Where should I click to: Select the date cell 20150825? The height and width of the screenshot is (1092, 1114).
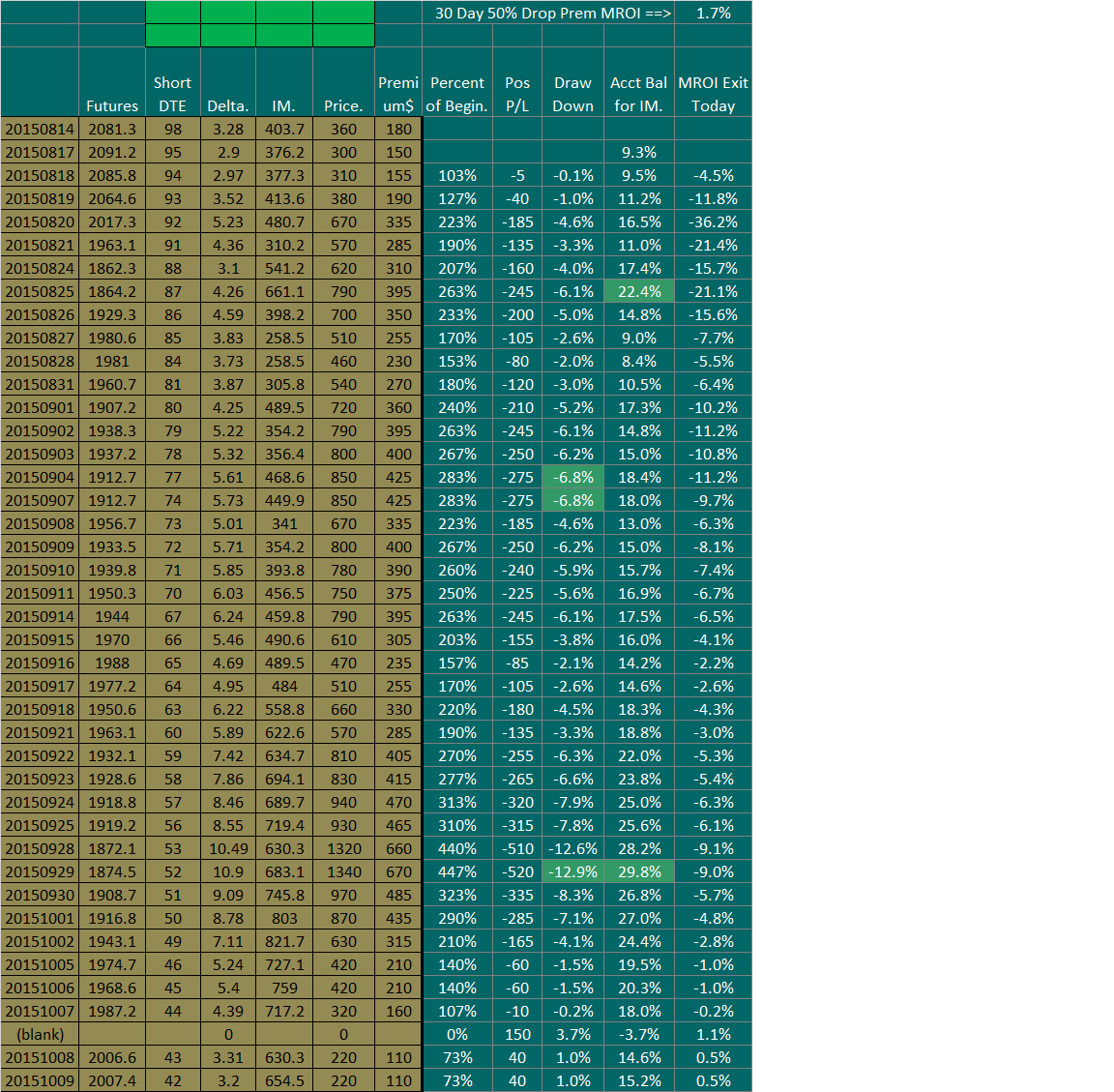pos(40,292)
